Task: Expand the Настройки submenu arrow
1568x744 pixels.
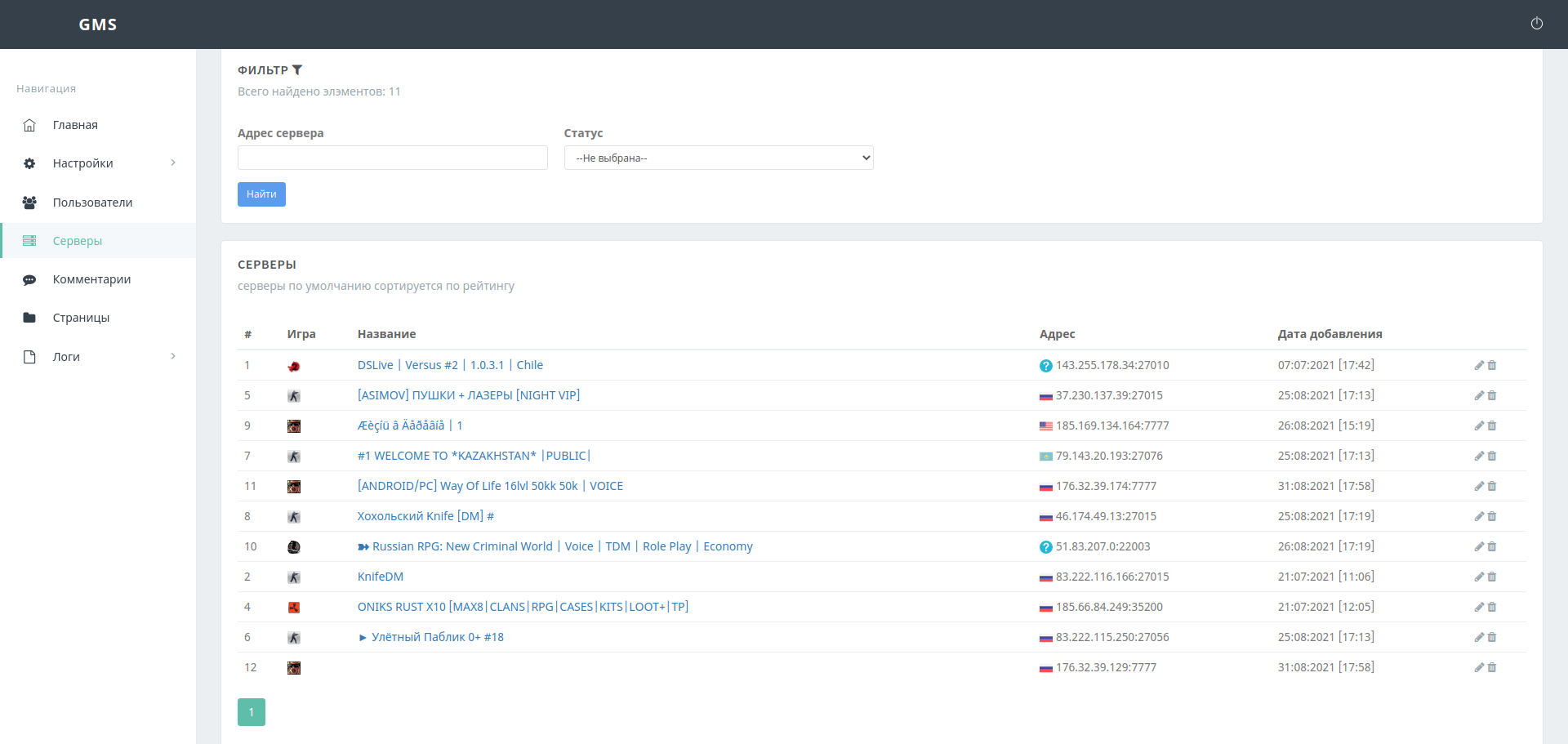Action: coord(173,163)
